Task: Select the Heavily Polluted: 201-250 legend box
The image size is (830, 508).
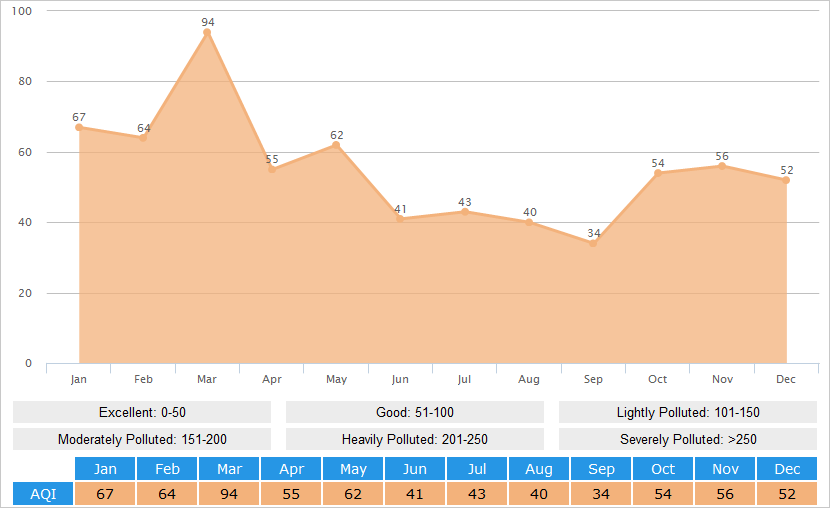Action: point(415,439)
